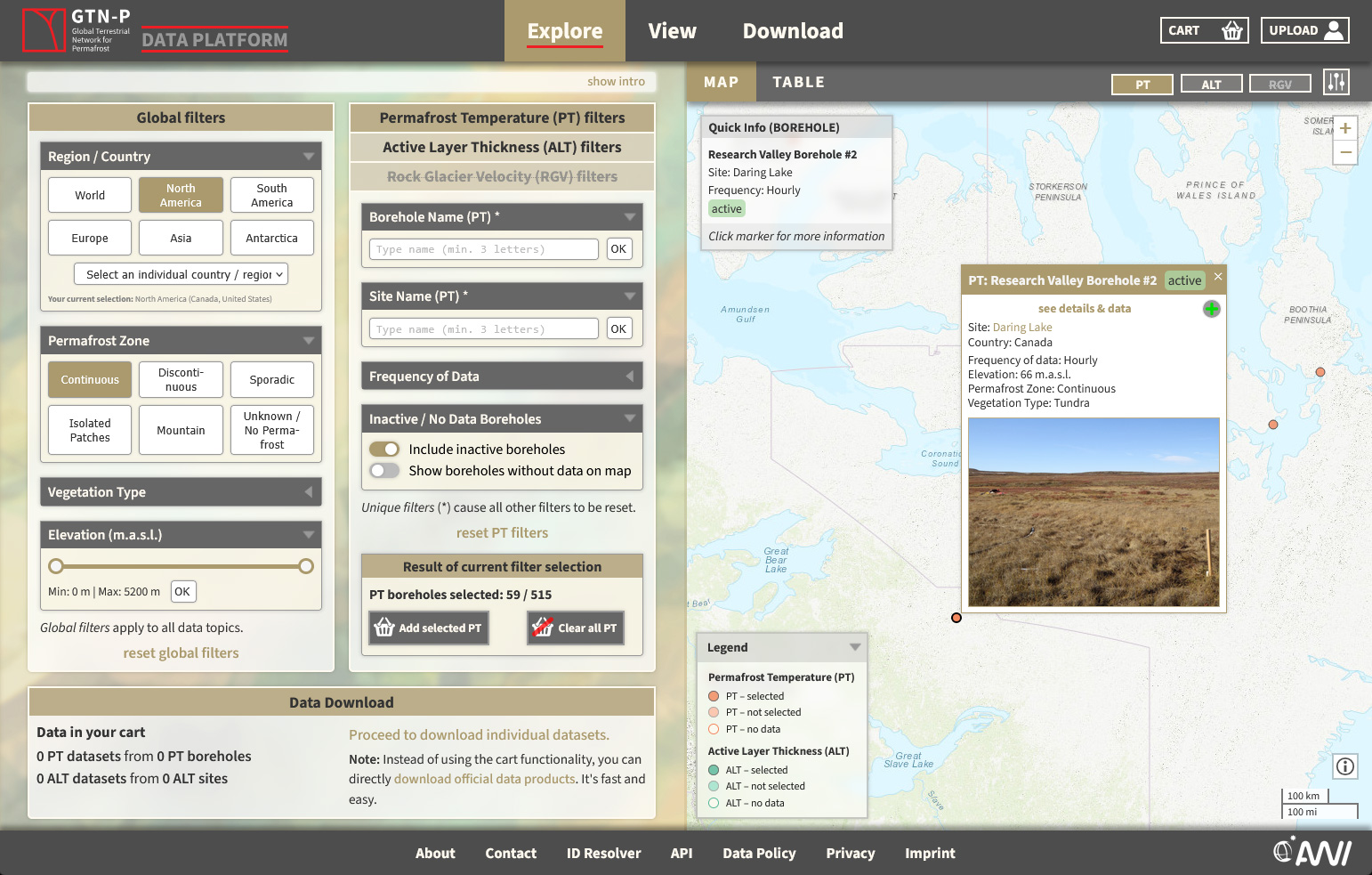
Task: Open individual country / region dropdown
Action: tap(181, 275)
